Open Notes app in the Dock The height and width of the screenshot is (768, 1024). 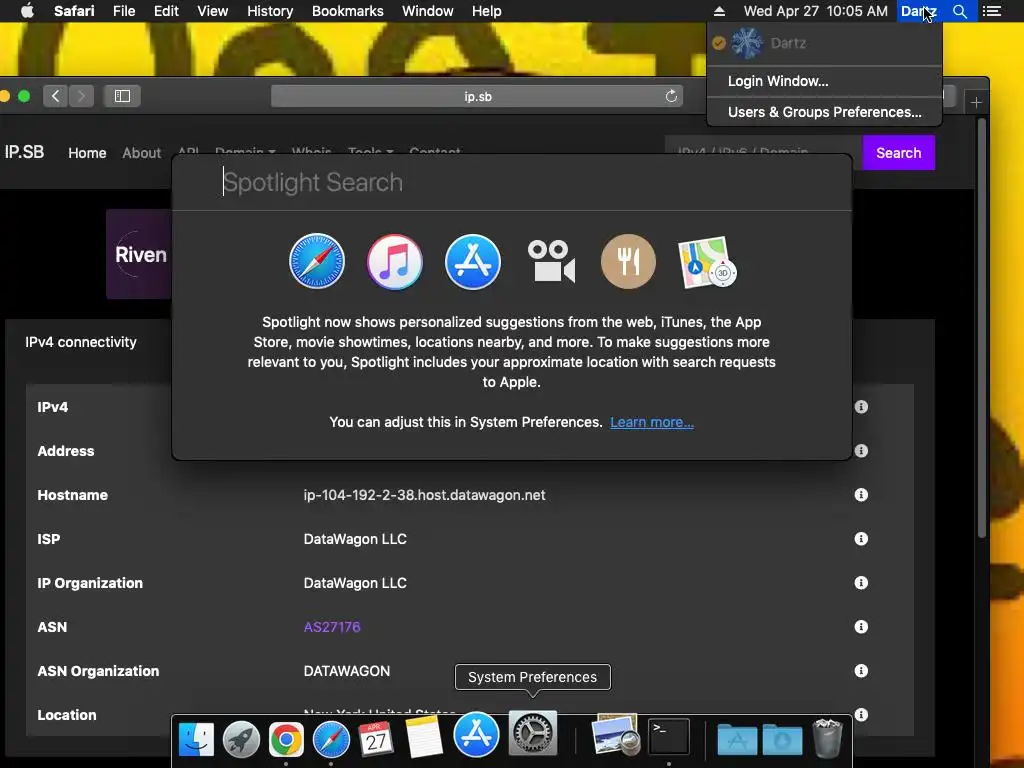coord(424,737)
